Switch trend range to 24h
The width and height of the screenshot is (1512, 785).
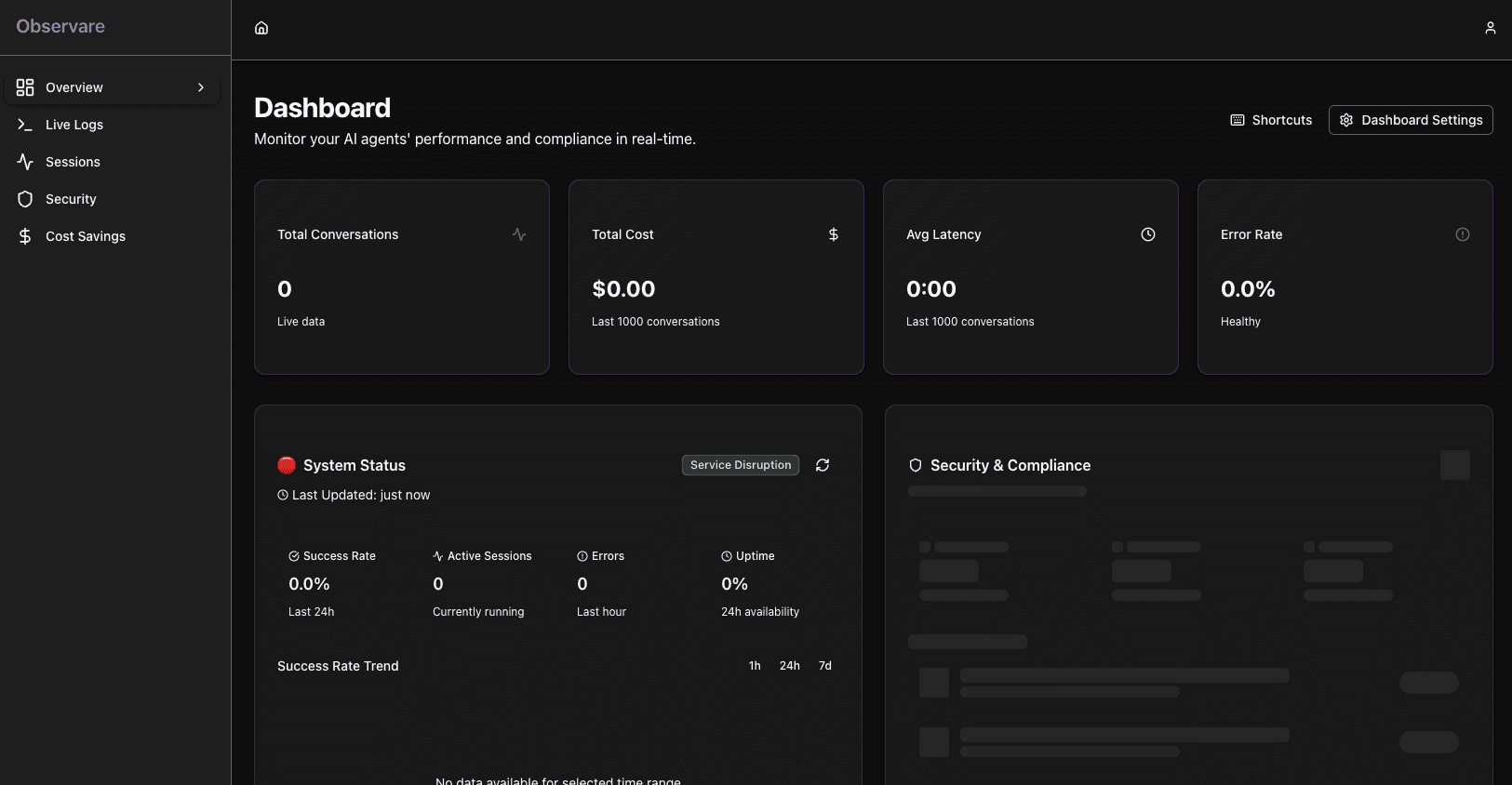point(790,666)
